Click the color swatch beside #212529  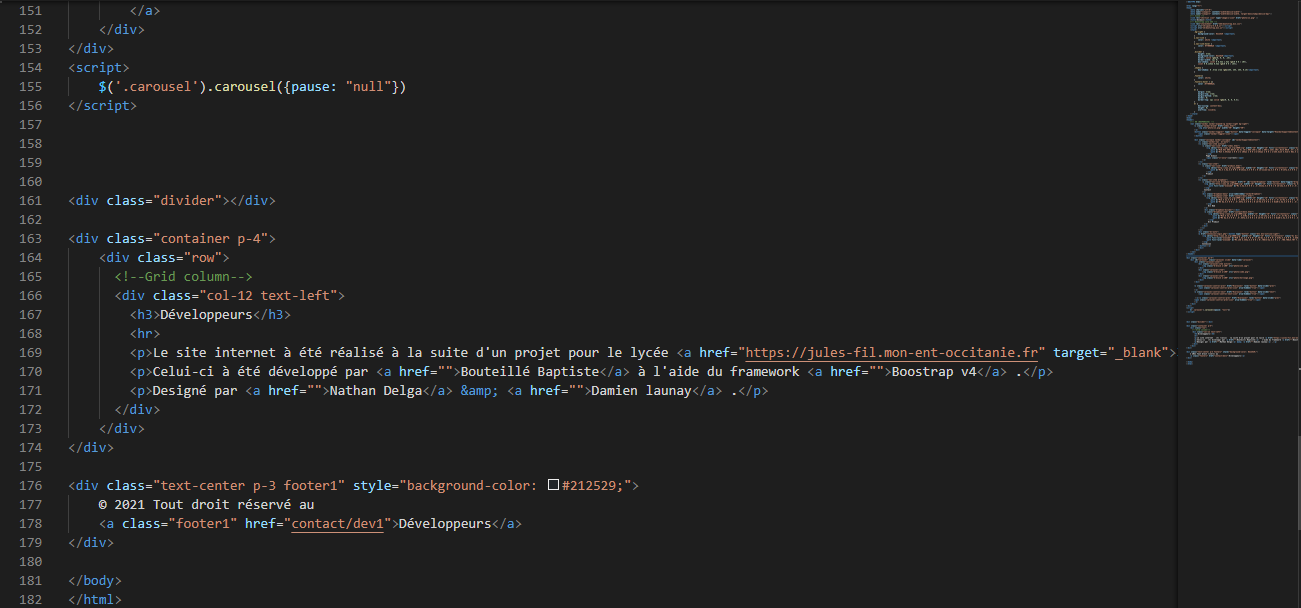553,486
